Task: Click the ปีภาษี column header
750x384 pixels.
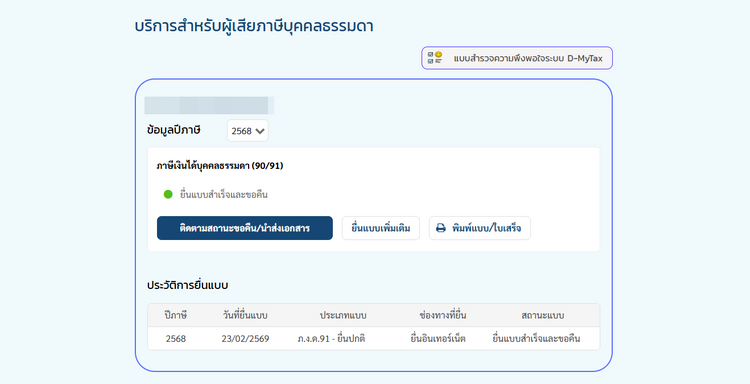Action: 176,315
